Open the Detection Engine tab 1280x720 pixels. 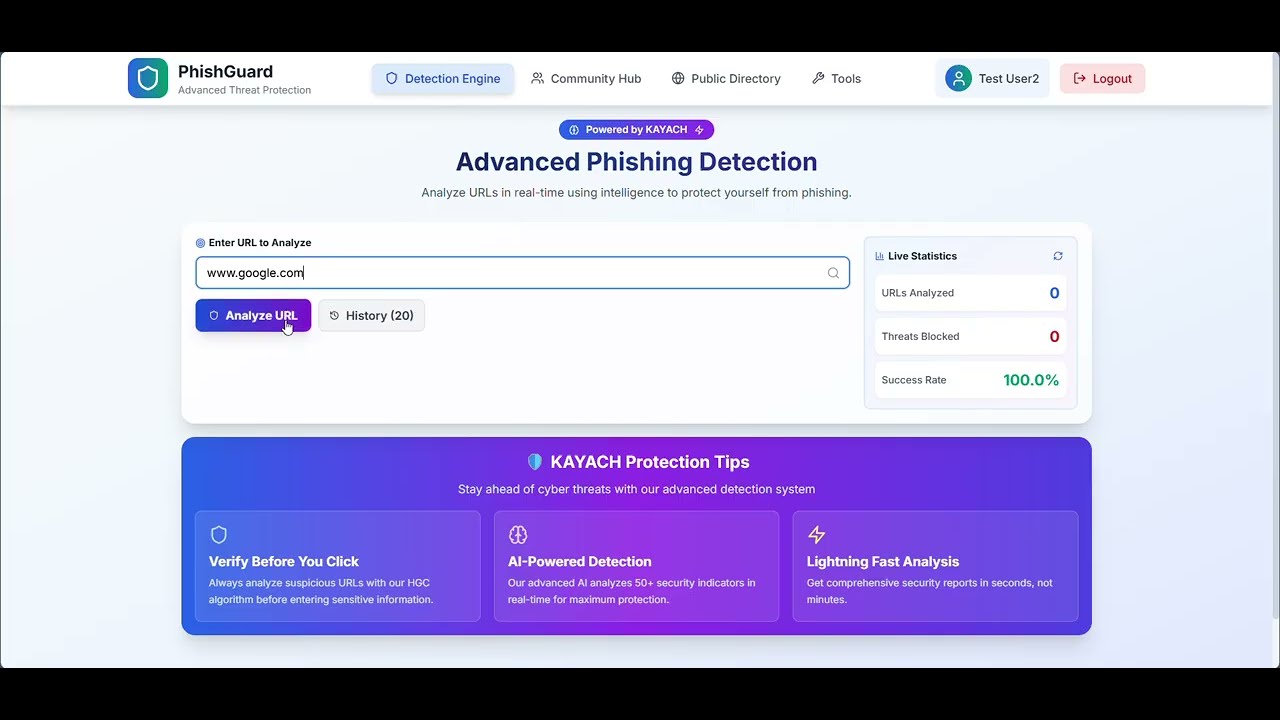[x=443, y=78]
